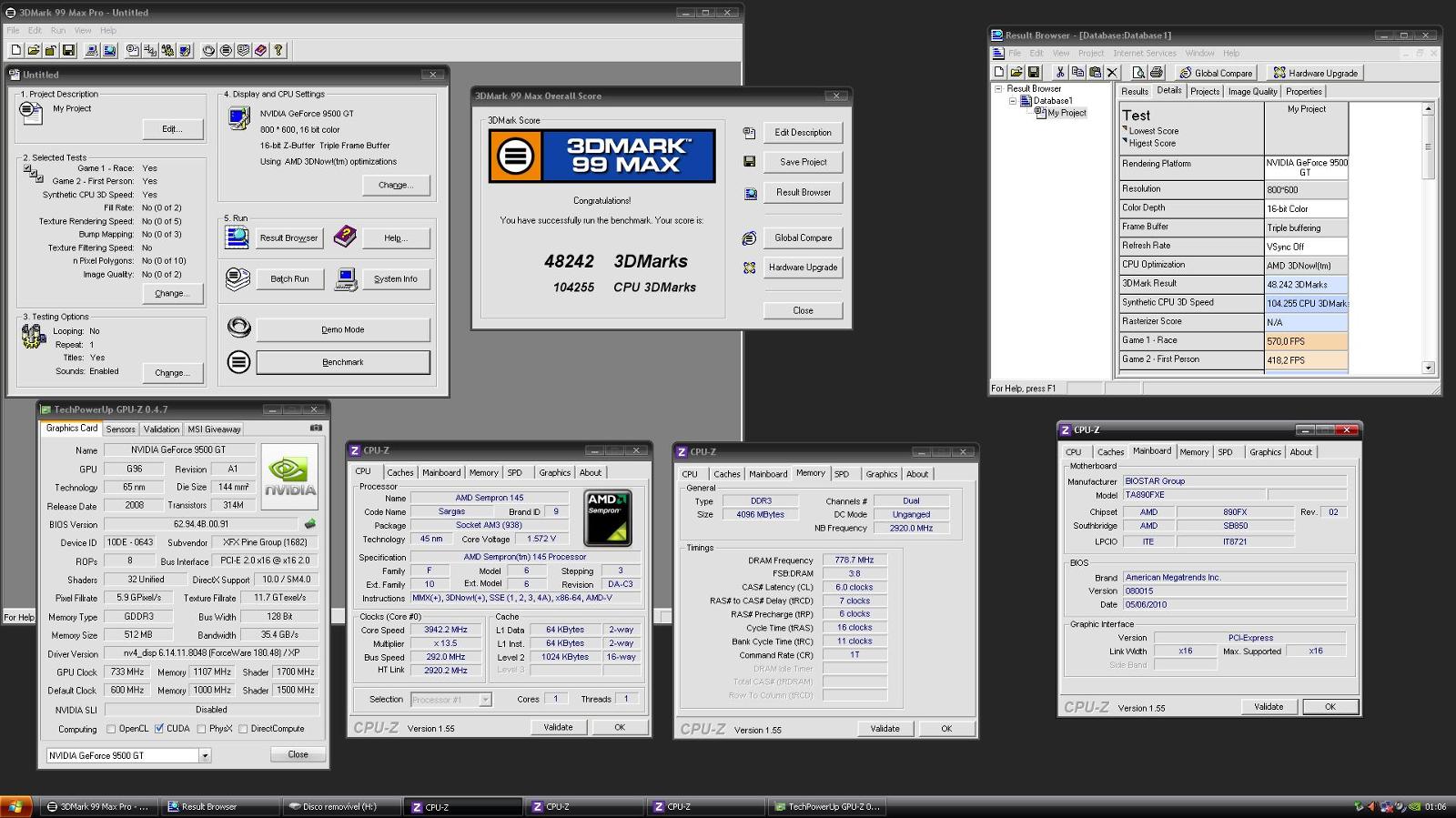Screen dimensions: 1456x818
Task: Click the Hardware Upgrade icon in the score dialog
Action: pos(749,268)
